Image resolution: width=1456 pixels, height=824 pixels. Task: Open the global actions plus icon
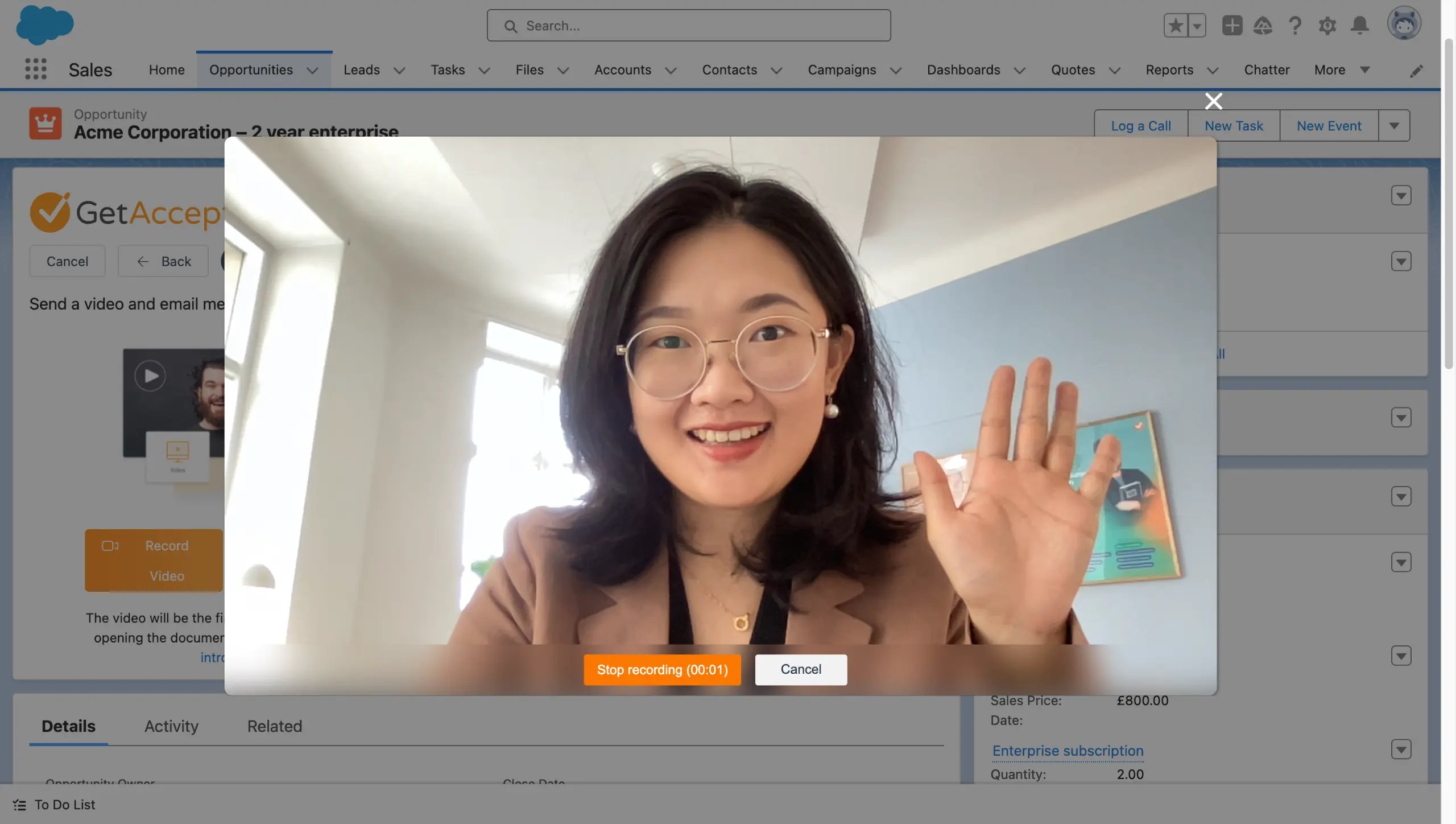(x=1232, y=25)
